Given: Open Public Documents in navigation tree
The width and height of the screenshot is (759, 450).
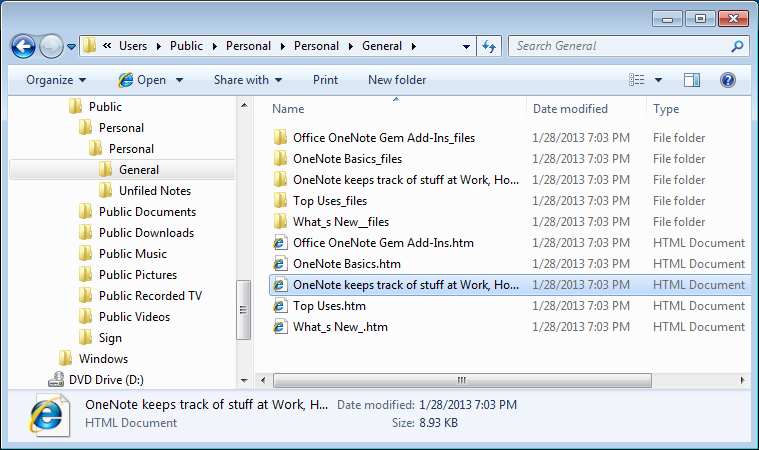Looking at the screenshot, I should tap(147, 212).
